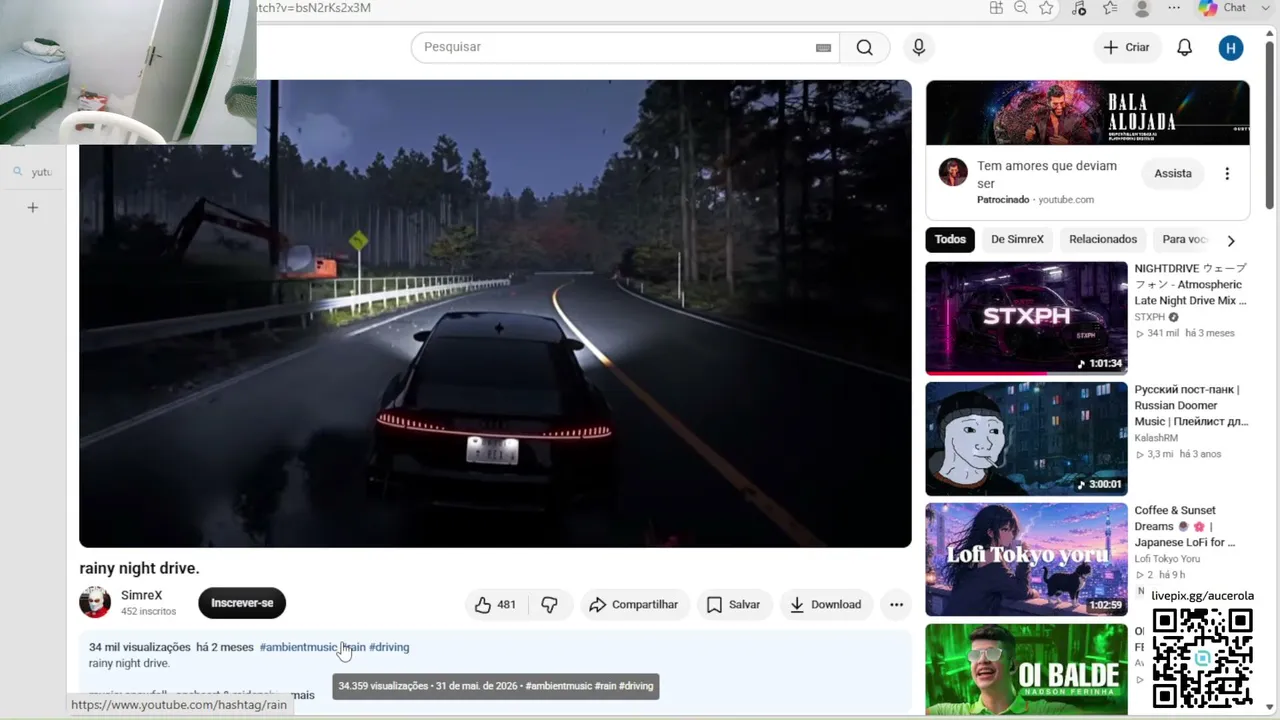Open the Lofi Tokyo yoru thumbnail
This screenshot has height=720, width=1280.
point(1026,559)
